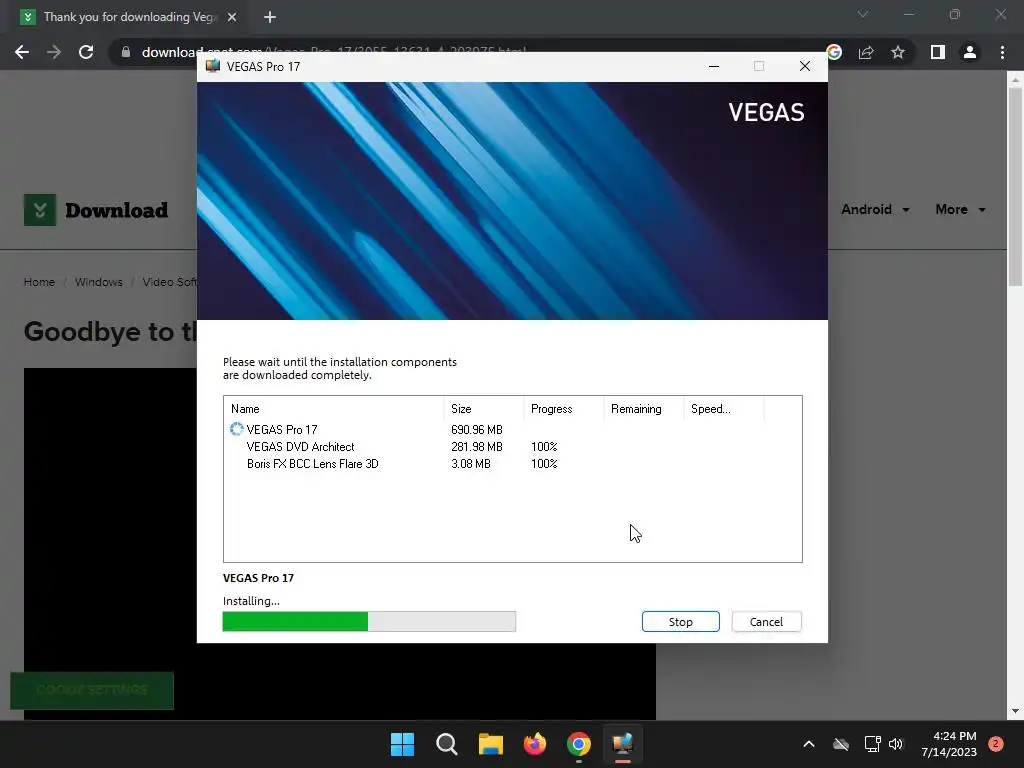Open Chrome profile menu
The image size is (1024, 768).
pyautogui.click(x=970, y=52)
